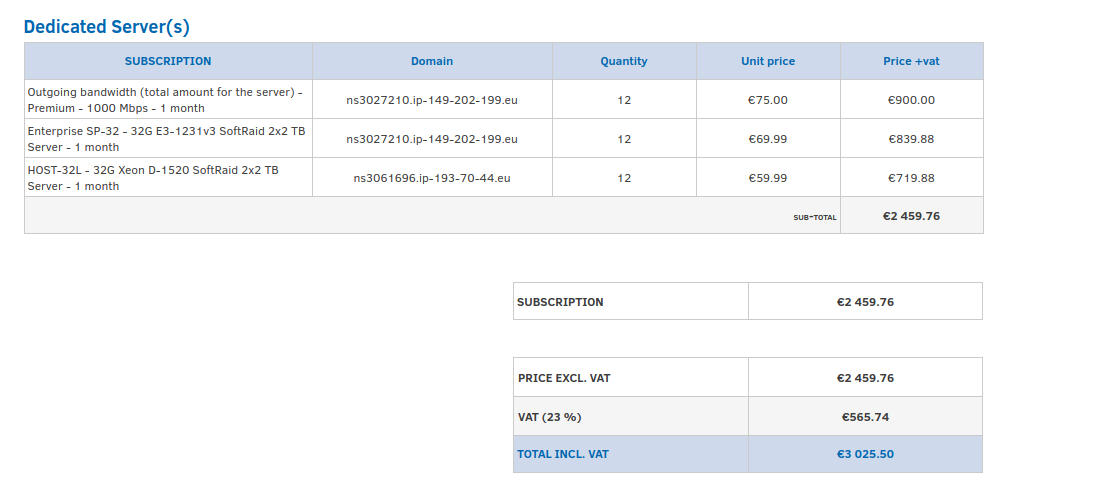This screenshot has height=496, width=1093.
Task: Click the VAT (23 %) amount €565.74
Action: [865, 417]
